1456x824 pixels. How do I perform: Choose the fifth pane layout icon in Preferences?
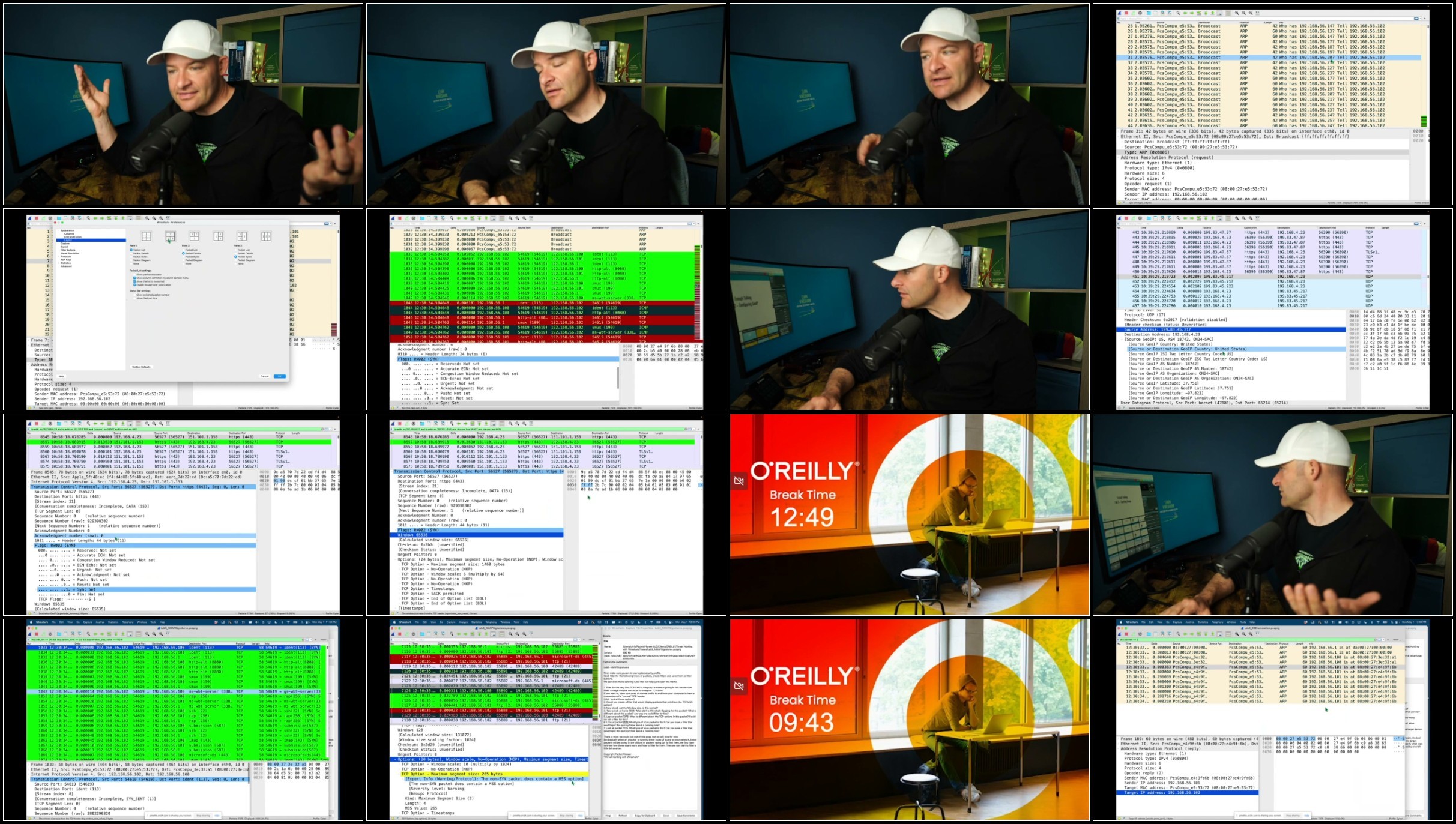coord(242,236)
